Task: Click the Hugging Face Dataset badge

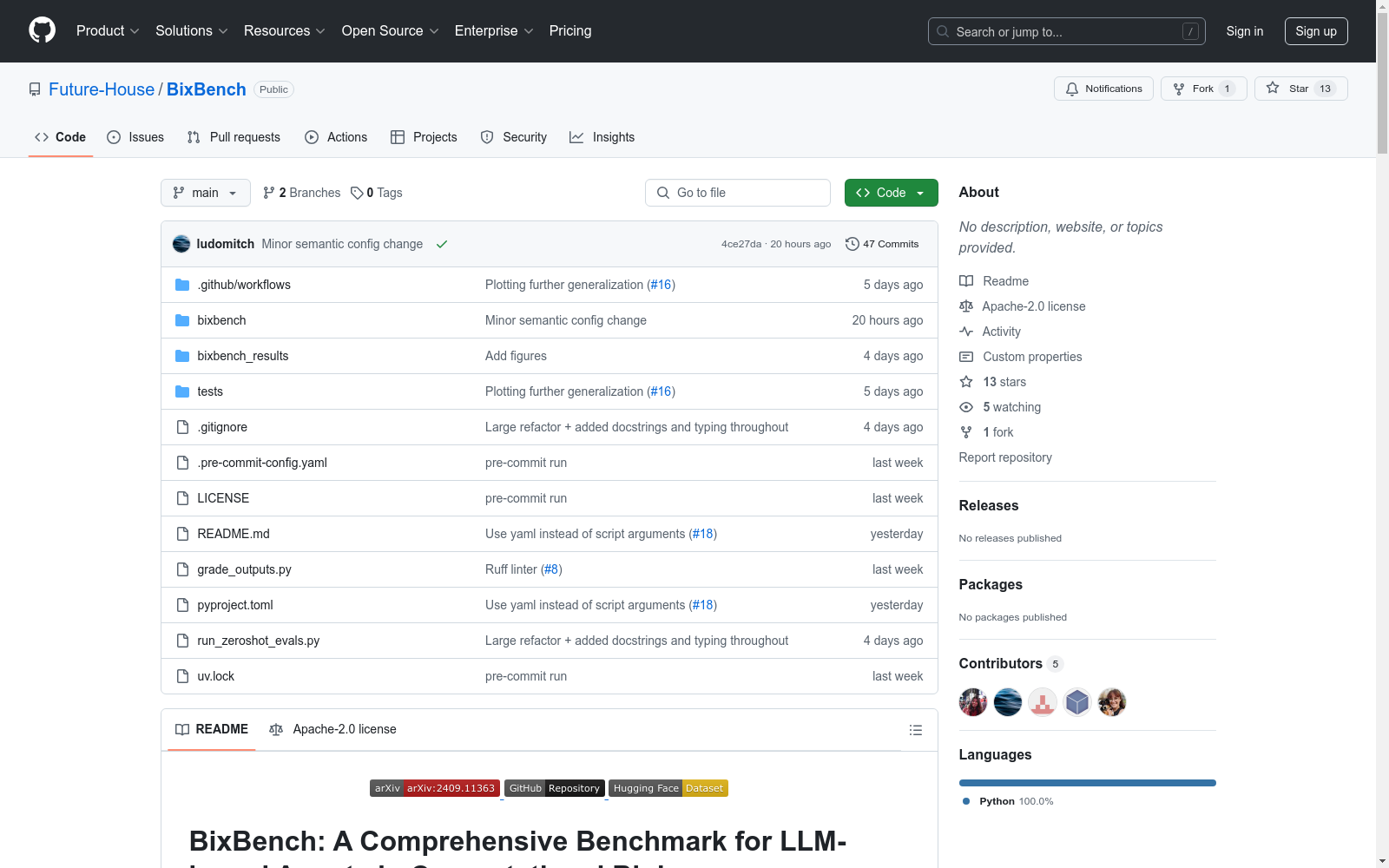Action: click(x=668, y=788)
